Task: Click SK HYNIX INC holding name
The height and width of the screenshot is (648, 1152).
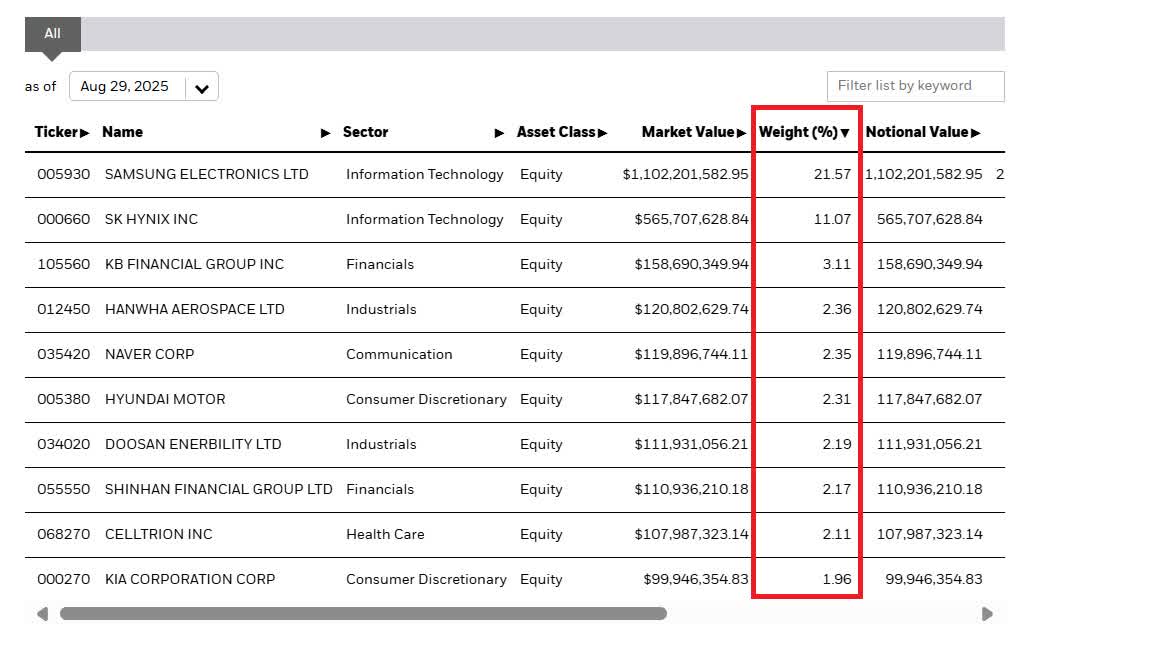Action: tap(151, 219)
